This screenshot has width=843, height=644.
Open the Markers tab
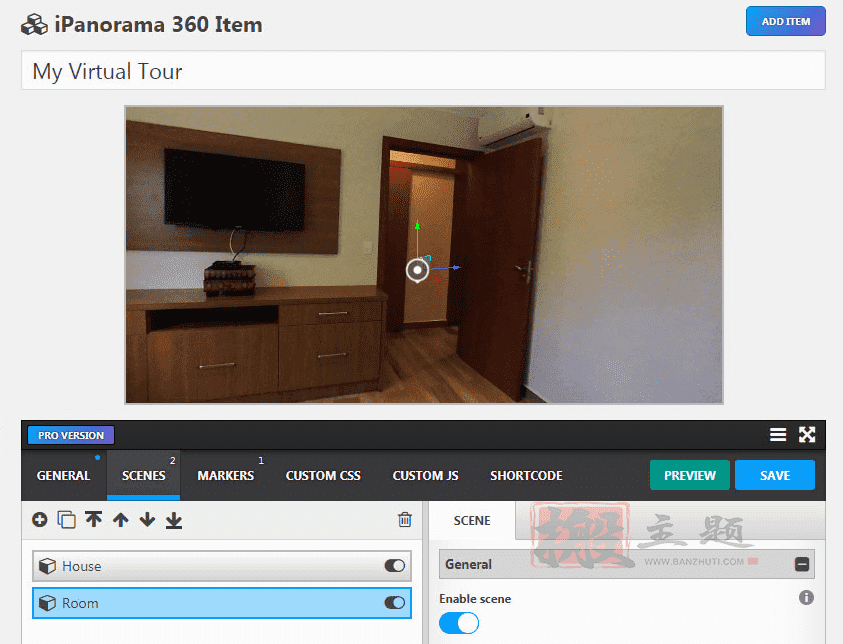click(x=225, y=475)
